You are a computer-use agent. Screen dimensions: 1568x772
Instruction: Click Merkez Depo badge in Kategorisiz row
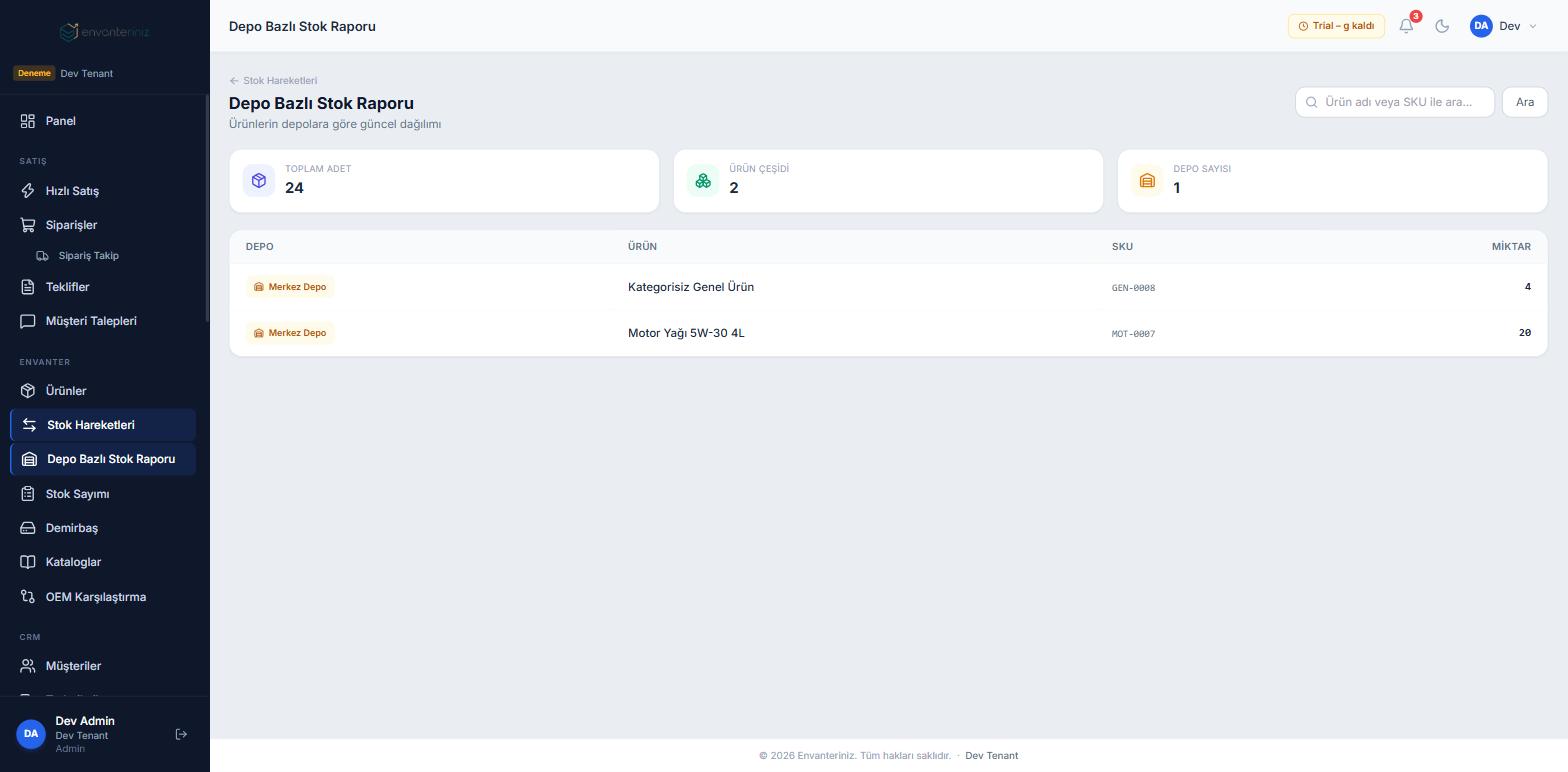[290, 287]
